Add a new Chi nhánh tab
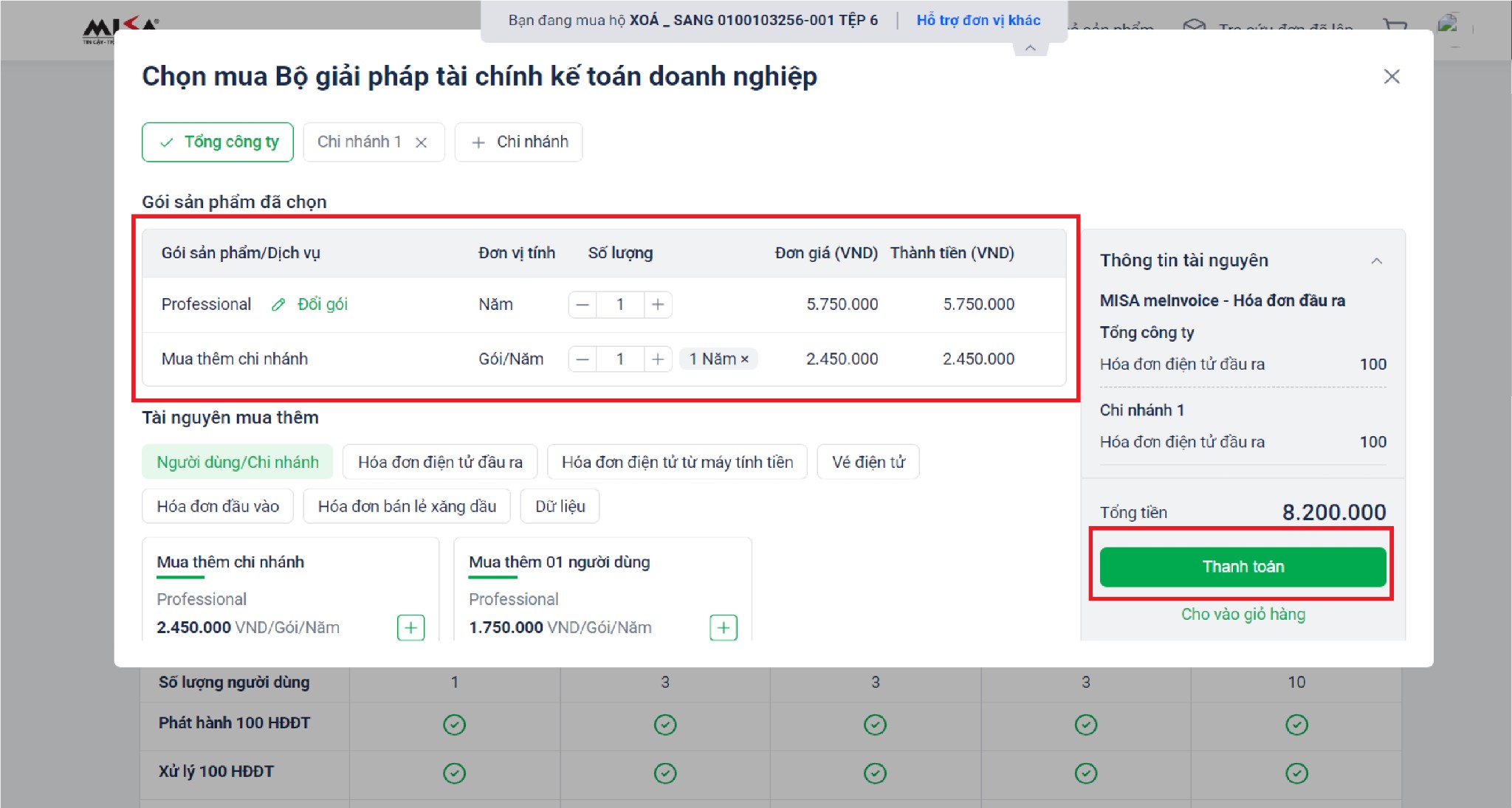The image size is (1512, 808). (519, 142)
